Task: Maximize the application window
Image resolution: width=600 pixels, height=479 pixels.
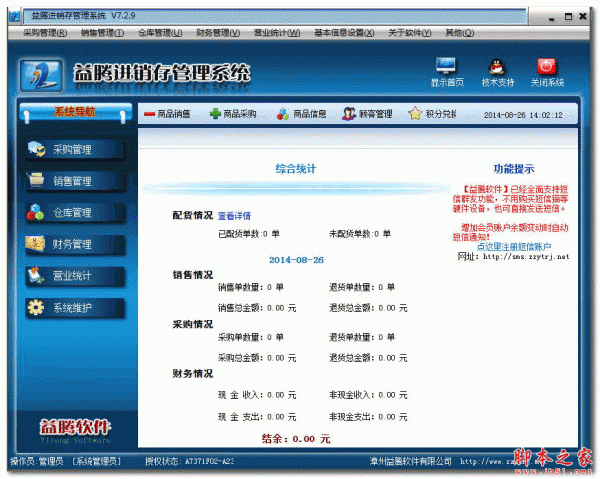Action: 568,17
